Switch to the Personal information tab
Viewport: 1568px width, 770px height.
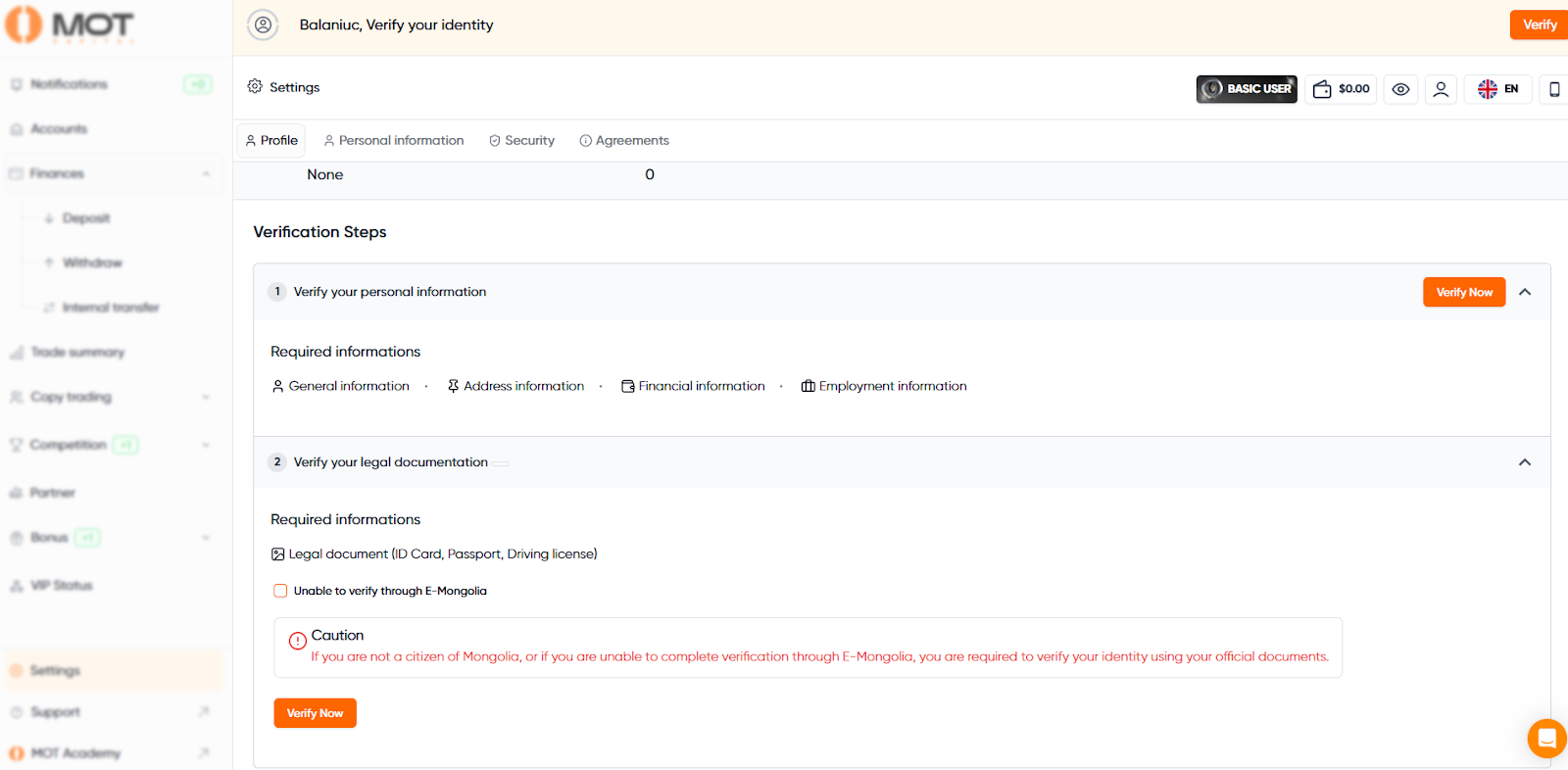point(393,141)
